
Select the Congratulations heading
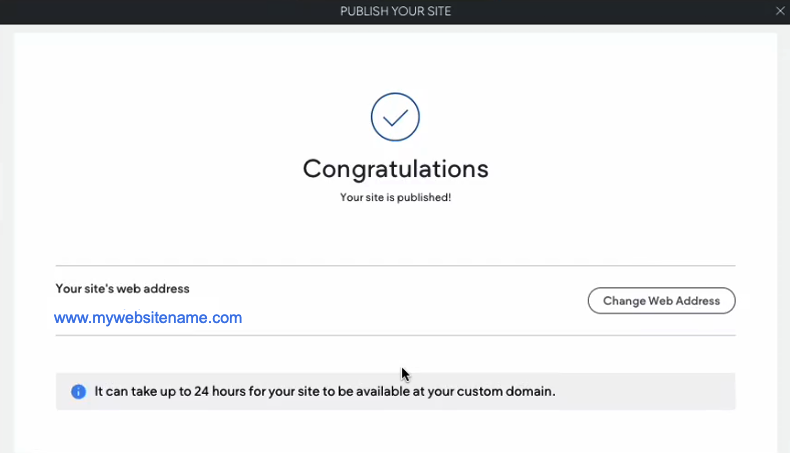pos(396,169)
